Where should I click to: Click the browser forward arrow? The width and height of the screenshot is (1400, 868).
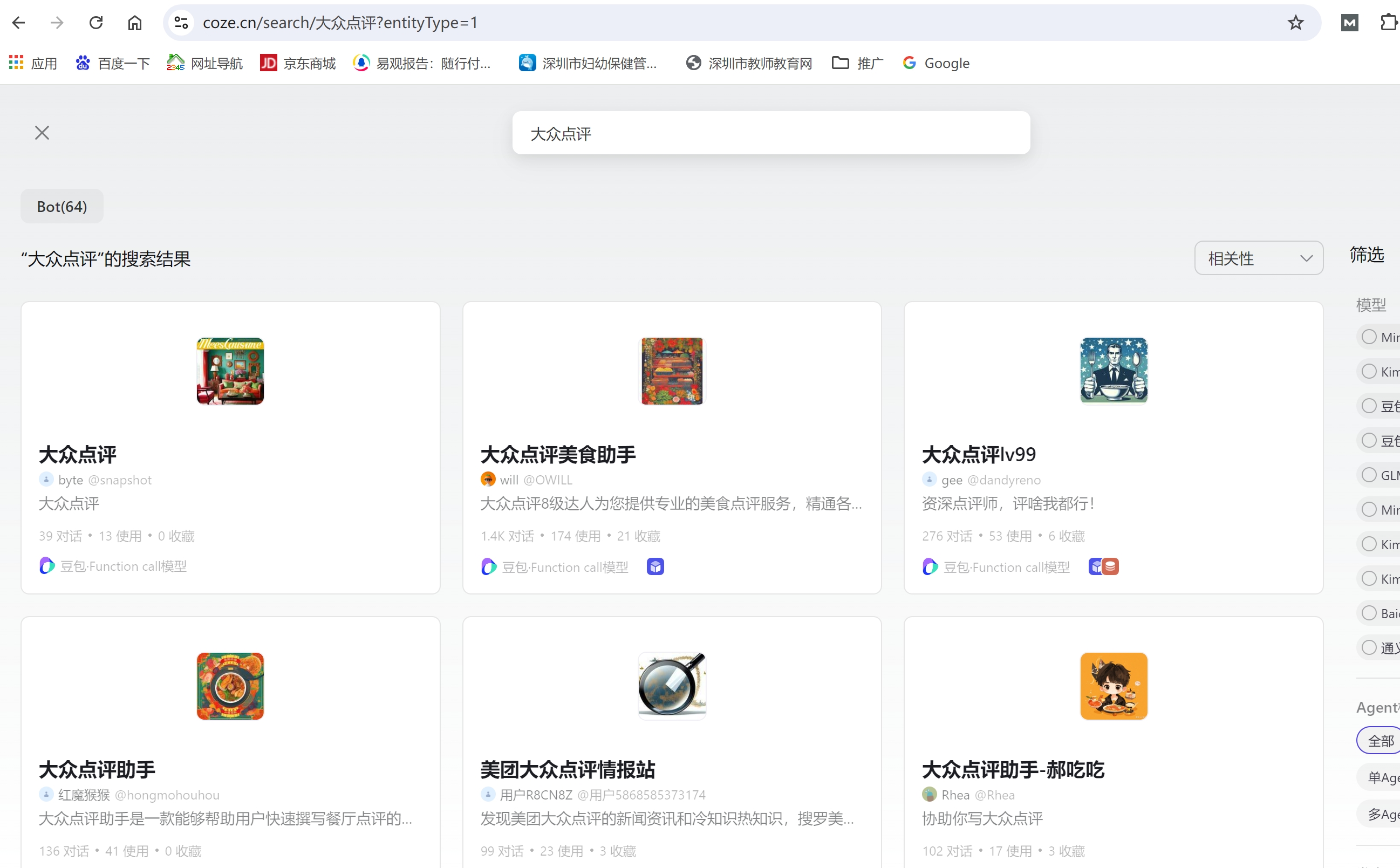(x=57, y=23)
